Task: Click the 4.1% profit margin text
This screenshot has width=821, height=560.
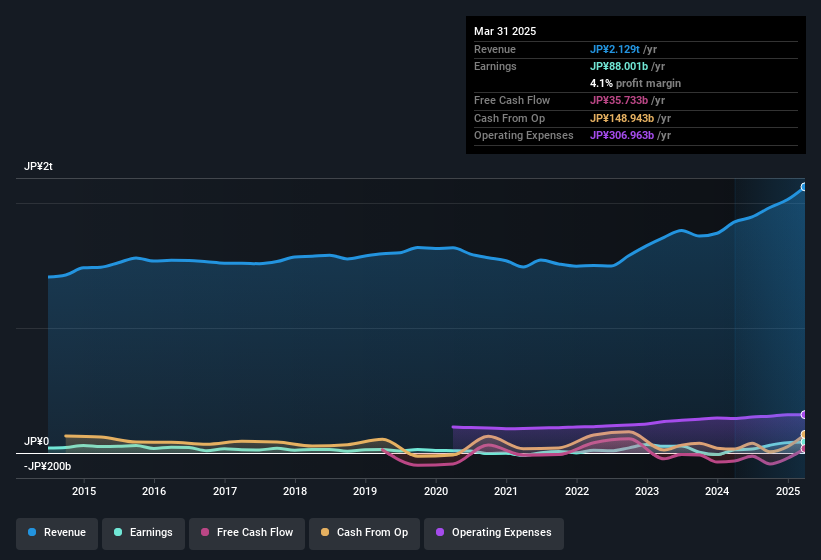Action: click(x=635, y=83)
